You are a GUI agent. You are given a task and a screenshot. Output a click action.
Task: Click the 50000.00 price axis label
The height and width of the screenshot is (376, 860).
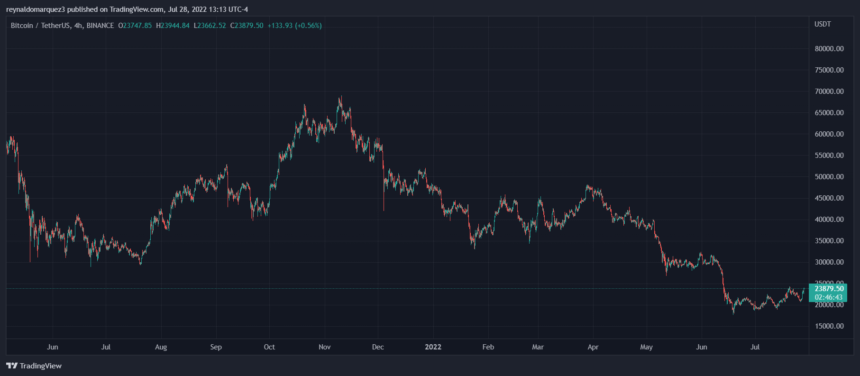pyautogui.click(x=829, y=177)
